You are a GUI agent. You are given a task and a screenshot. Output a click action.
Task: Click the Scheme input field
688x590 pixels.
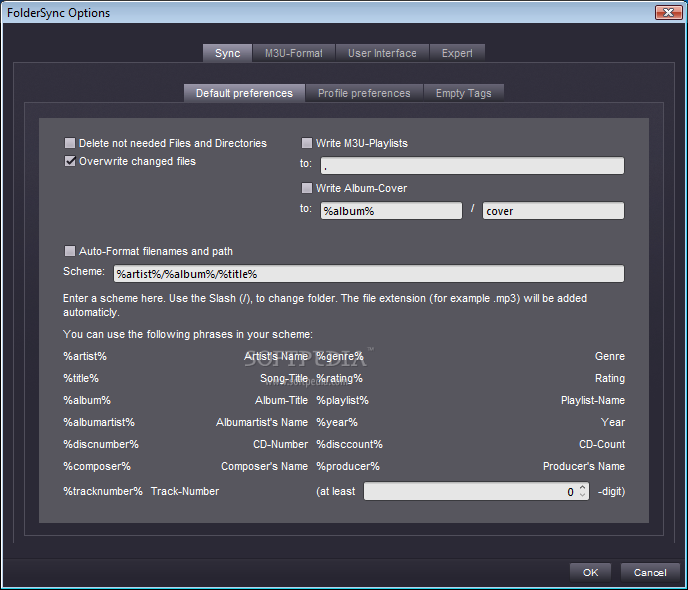369,274
